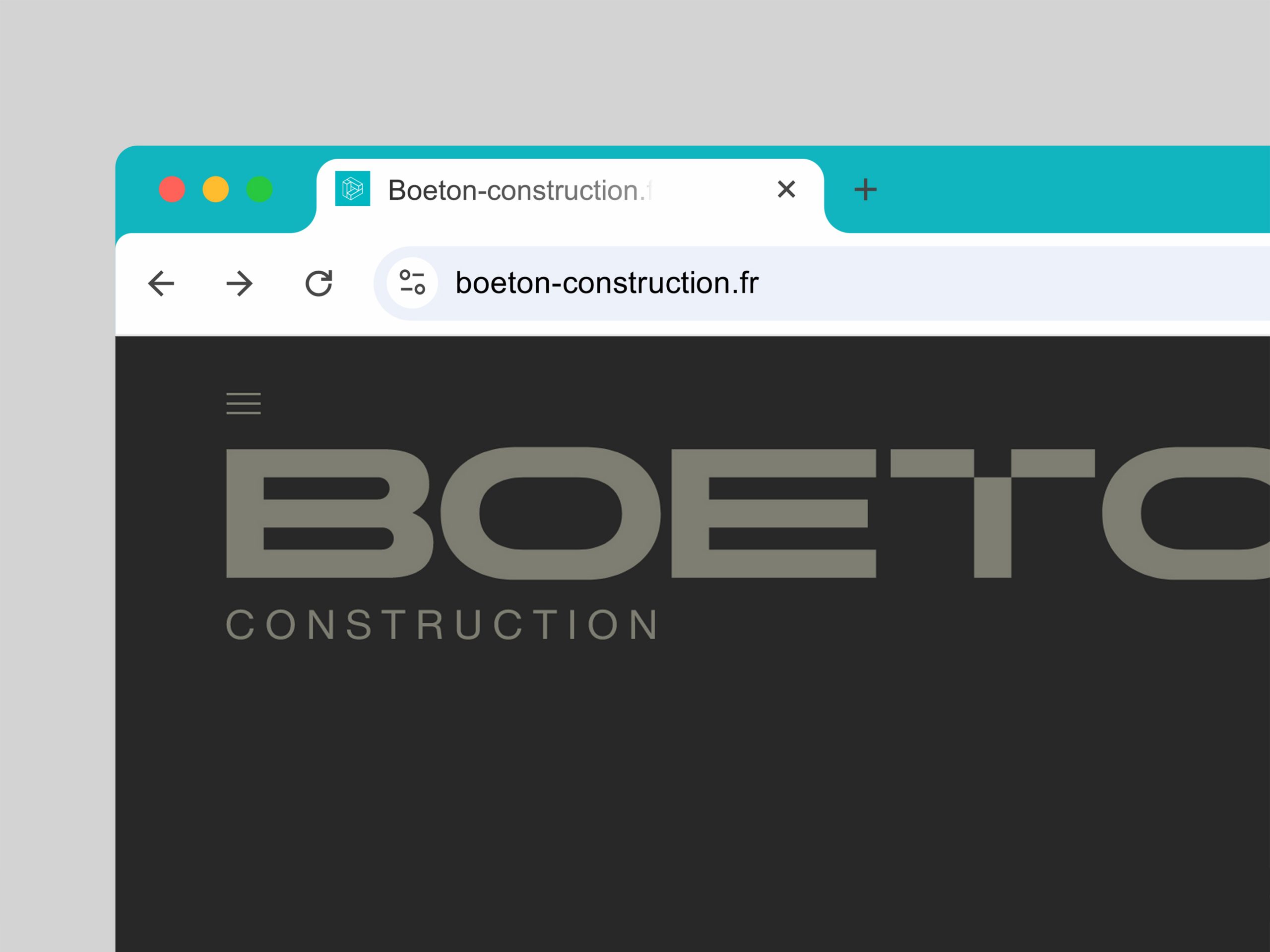Click the forward navigation arrow
The height and width of the screenshot is (952, 1270).
(240, 284)
